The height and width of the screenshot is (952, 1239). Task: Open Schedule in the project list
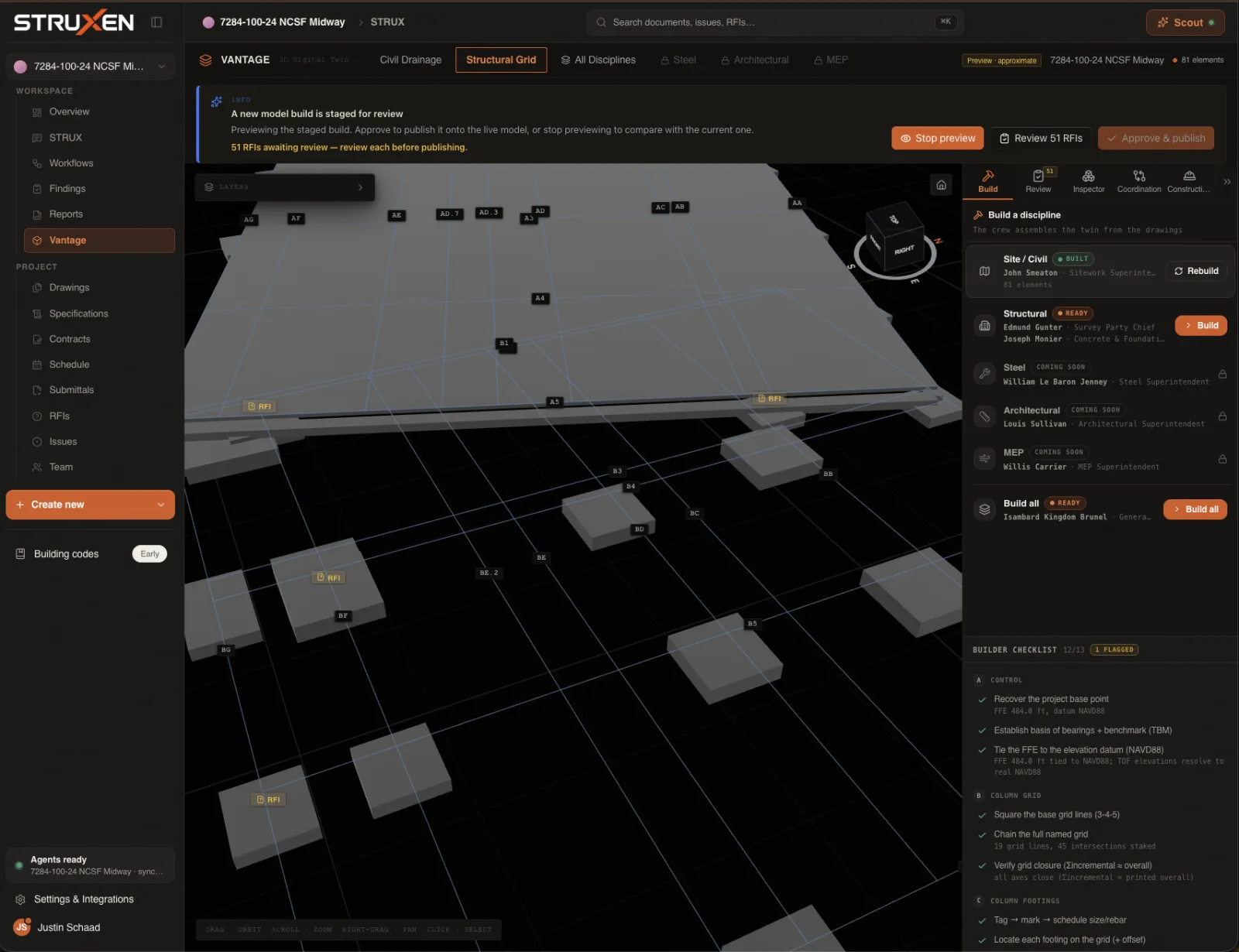coord(69,365)
